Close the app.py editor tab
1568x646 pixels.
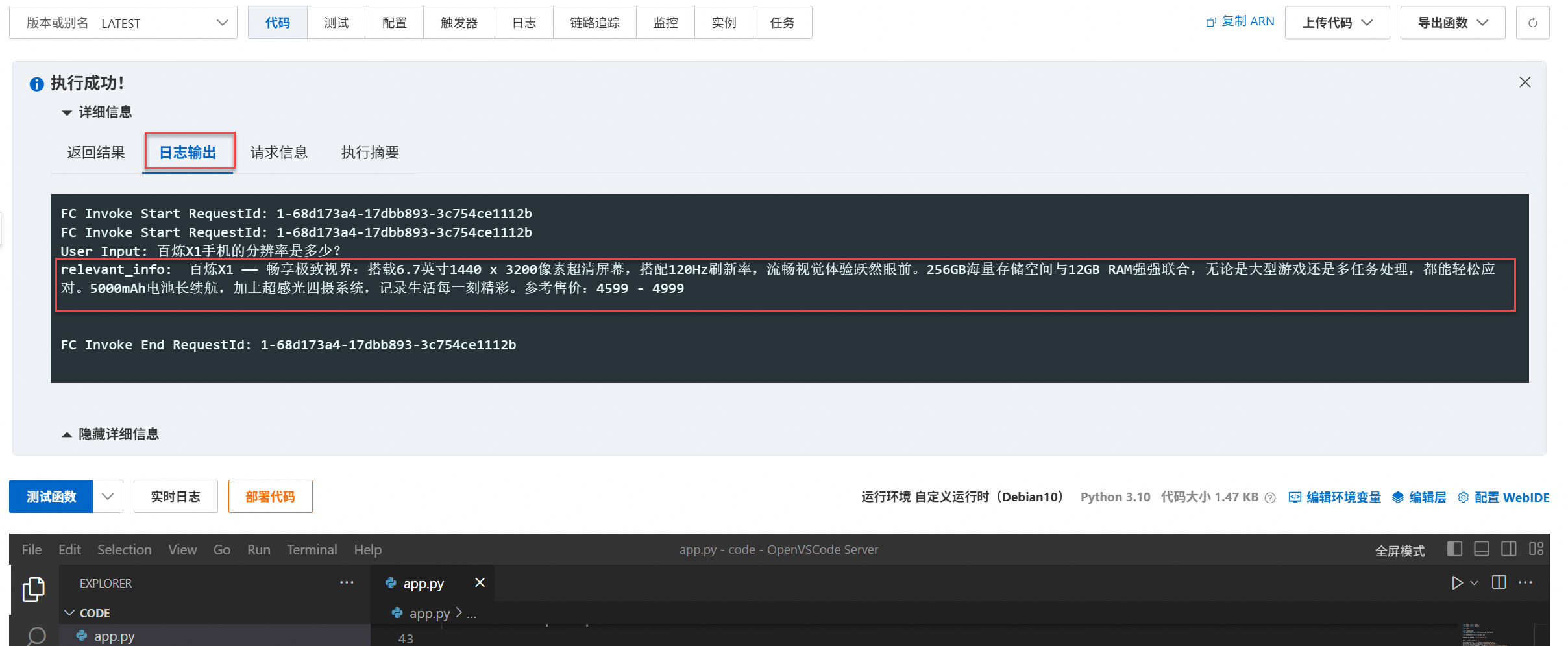click(480, 583)
